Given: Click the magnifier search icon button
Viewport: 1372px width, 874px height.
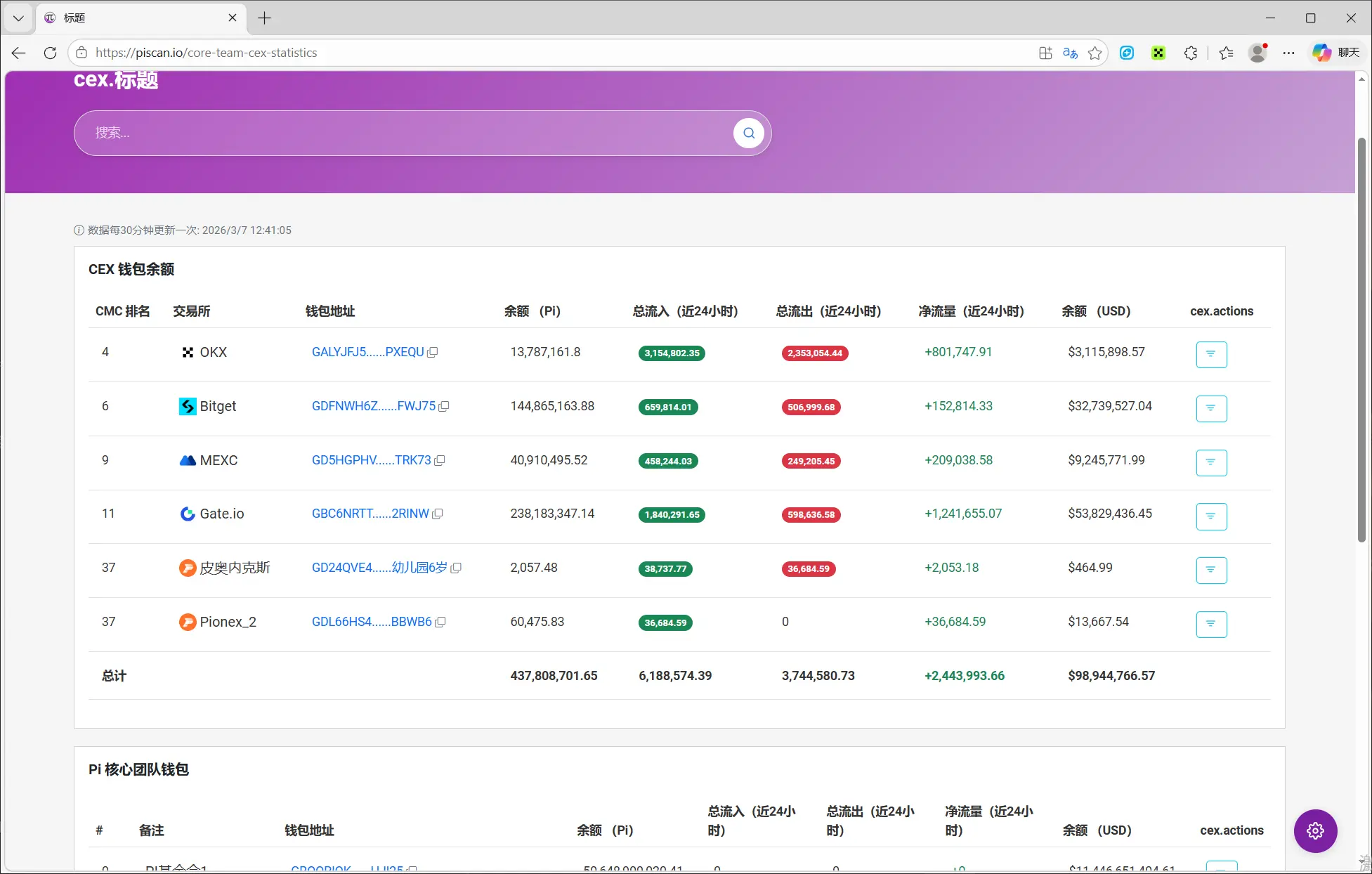Looking at the screenshot, I should tap(748, 133).
